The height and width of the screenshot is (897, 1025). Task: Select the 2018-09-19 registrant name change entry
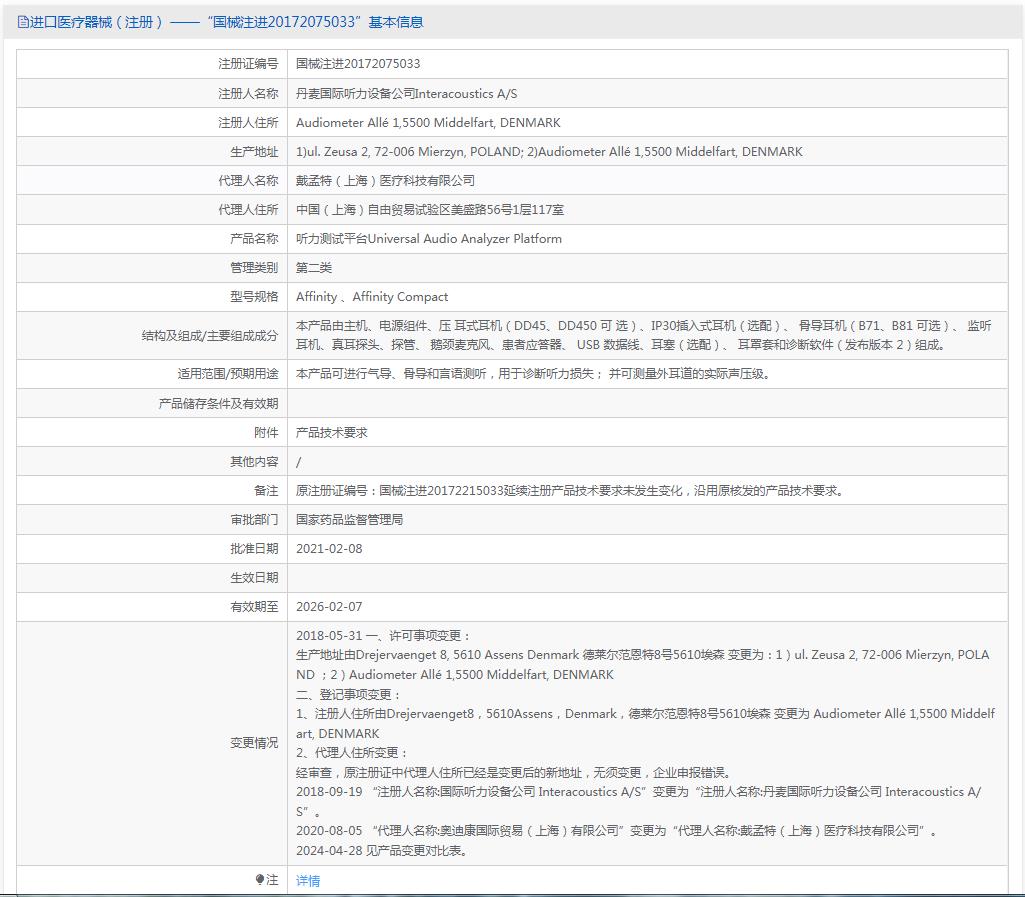point(639,802)
